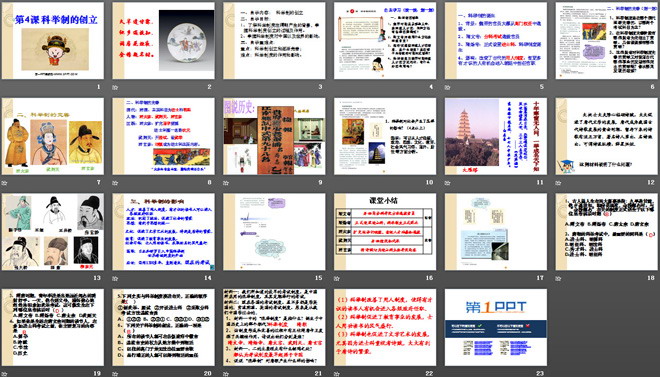Click the animation star under slide 7
The image size is (660, 377).
(x=4, y=183)
